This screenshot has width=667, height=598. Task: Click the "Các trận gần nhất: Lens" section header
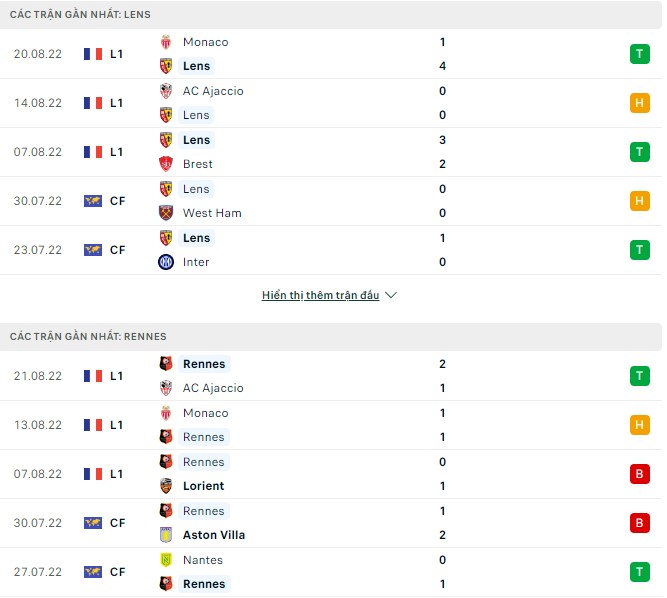pyautogui.click(x=80, y=15)
